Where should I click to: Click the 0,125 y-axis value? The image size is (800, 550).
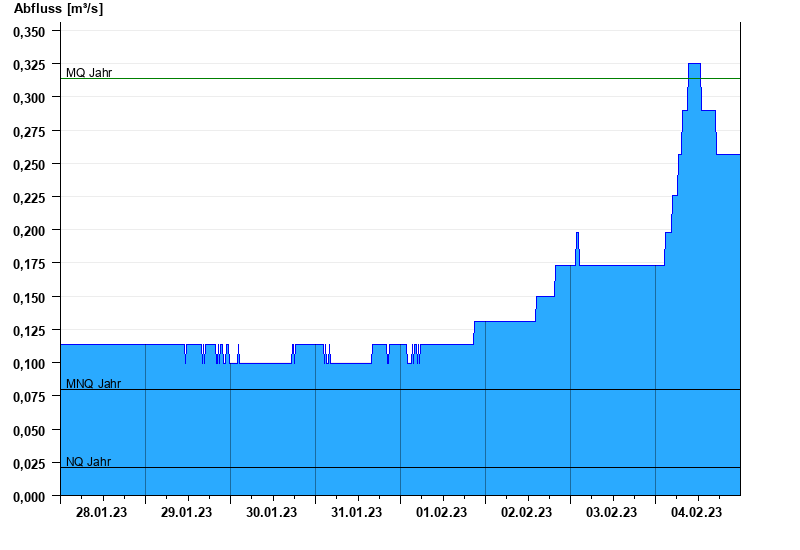pyautogui.click(x=29, y=330)
